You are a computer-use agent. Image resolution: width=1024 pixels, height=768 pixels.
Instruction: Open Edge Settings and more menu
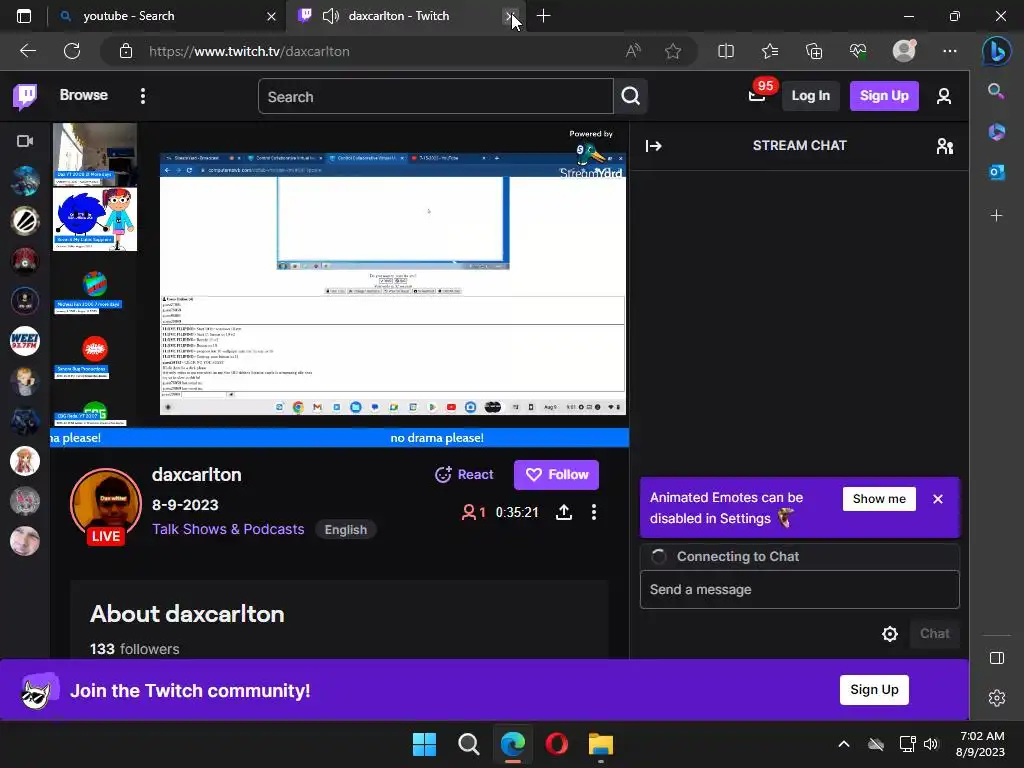950,51
